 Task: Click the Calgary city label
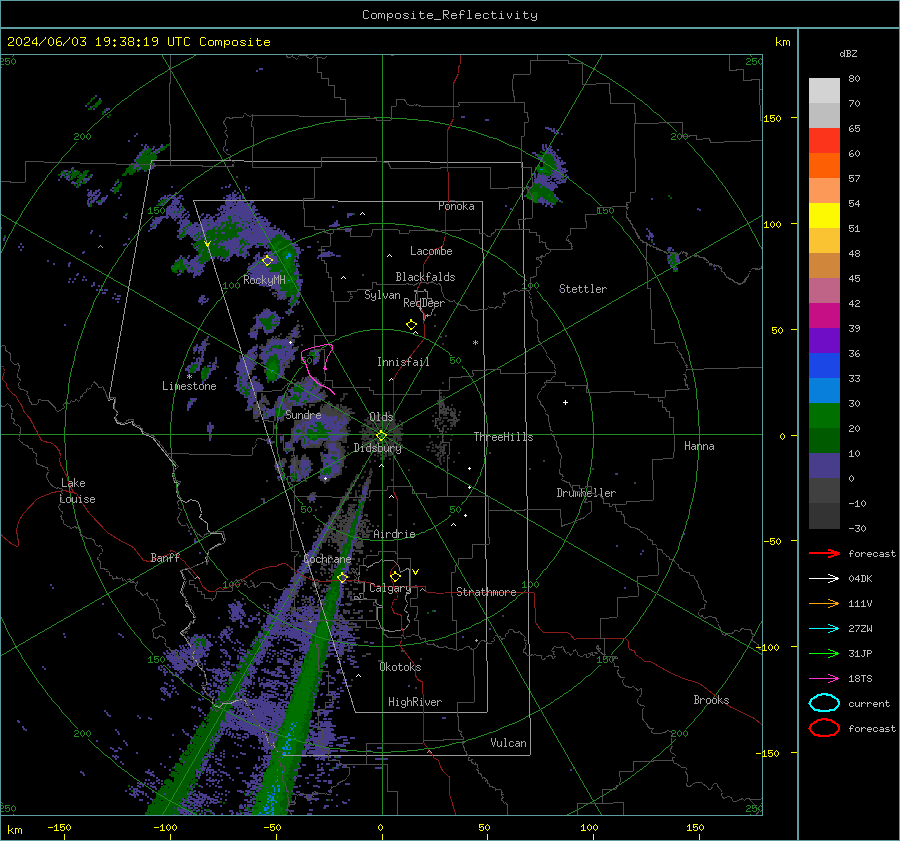pyautogui.click(x=390, y=588)
